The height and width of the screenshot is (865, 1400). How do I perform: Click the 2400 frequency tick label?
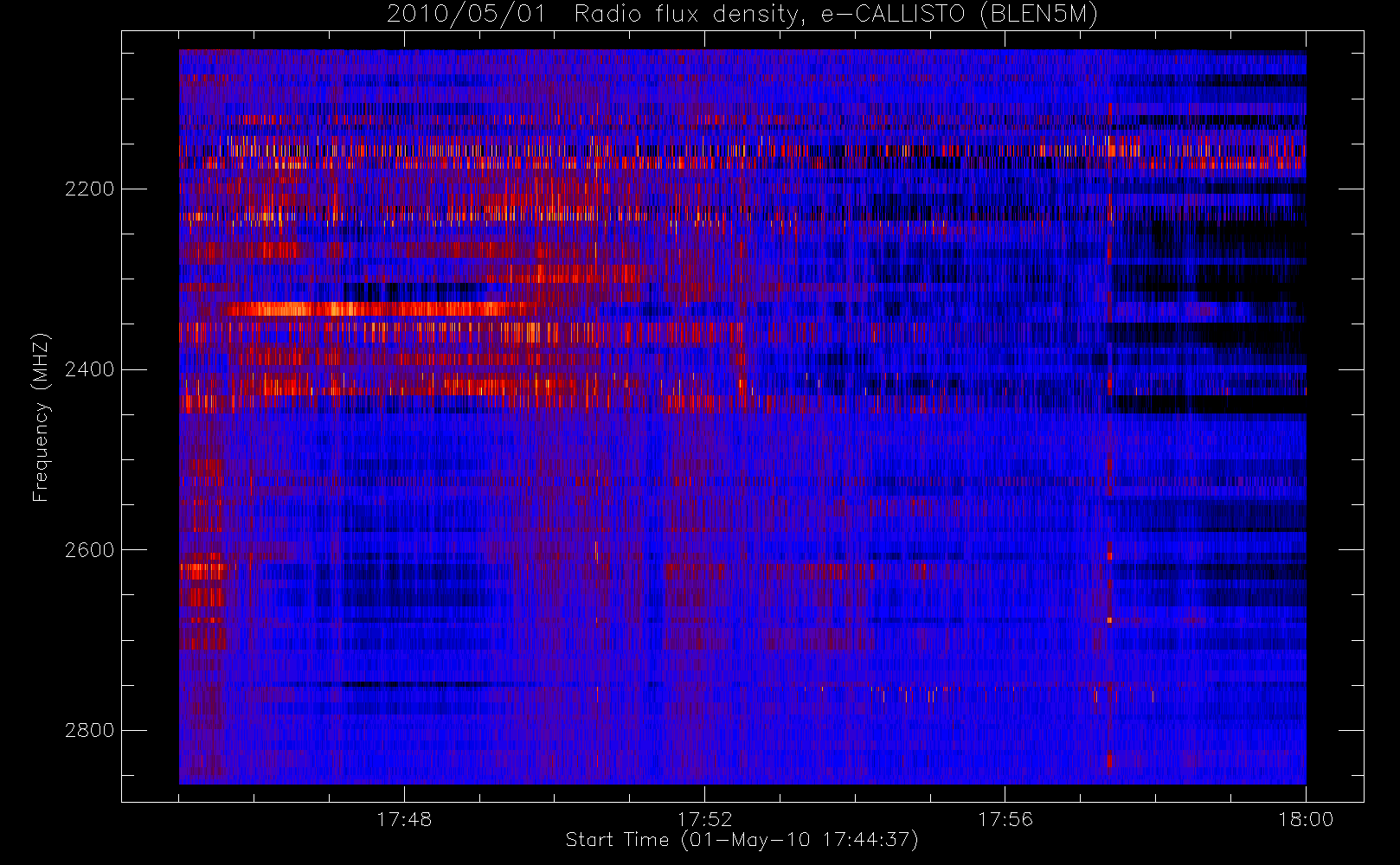coord(89,370)
